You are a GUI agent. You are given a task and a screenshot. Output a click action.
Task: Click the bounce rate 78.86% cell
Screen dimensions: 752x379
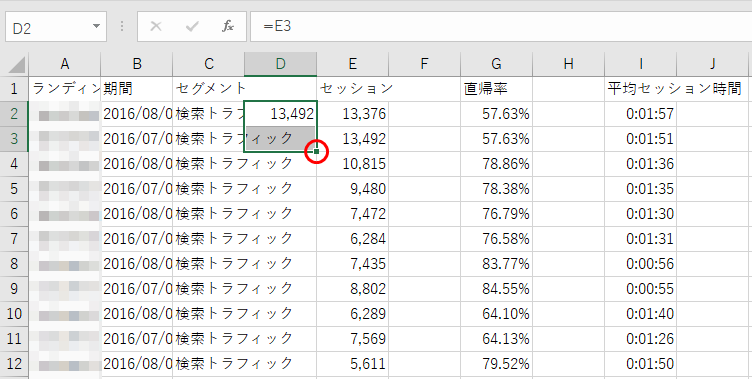click(x=496, y=164)
